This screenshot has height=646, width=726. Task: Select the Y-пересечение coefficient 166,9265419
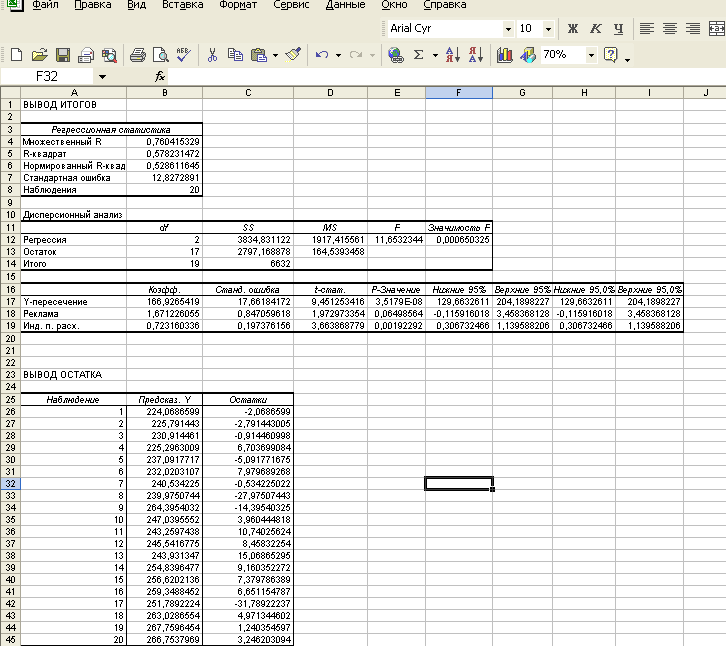[x=164, y=301]
